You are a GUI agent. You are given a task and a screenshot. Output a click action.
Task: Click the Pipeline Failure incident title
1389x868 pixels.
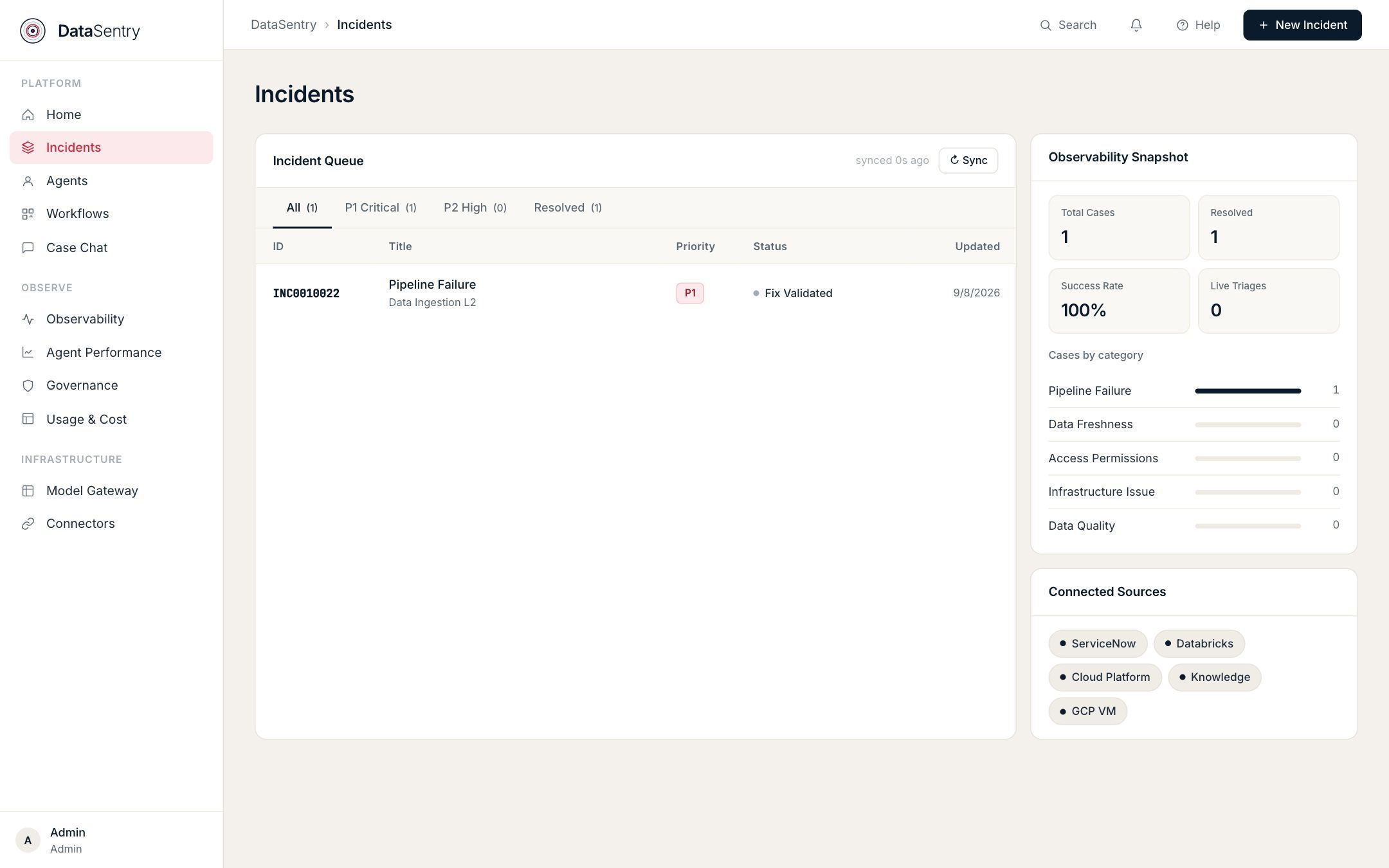coord(432,285)
